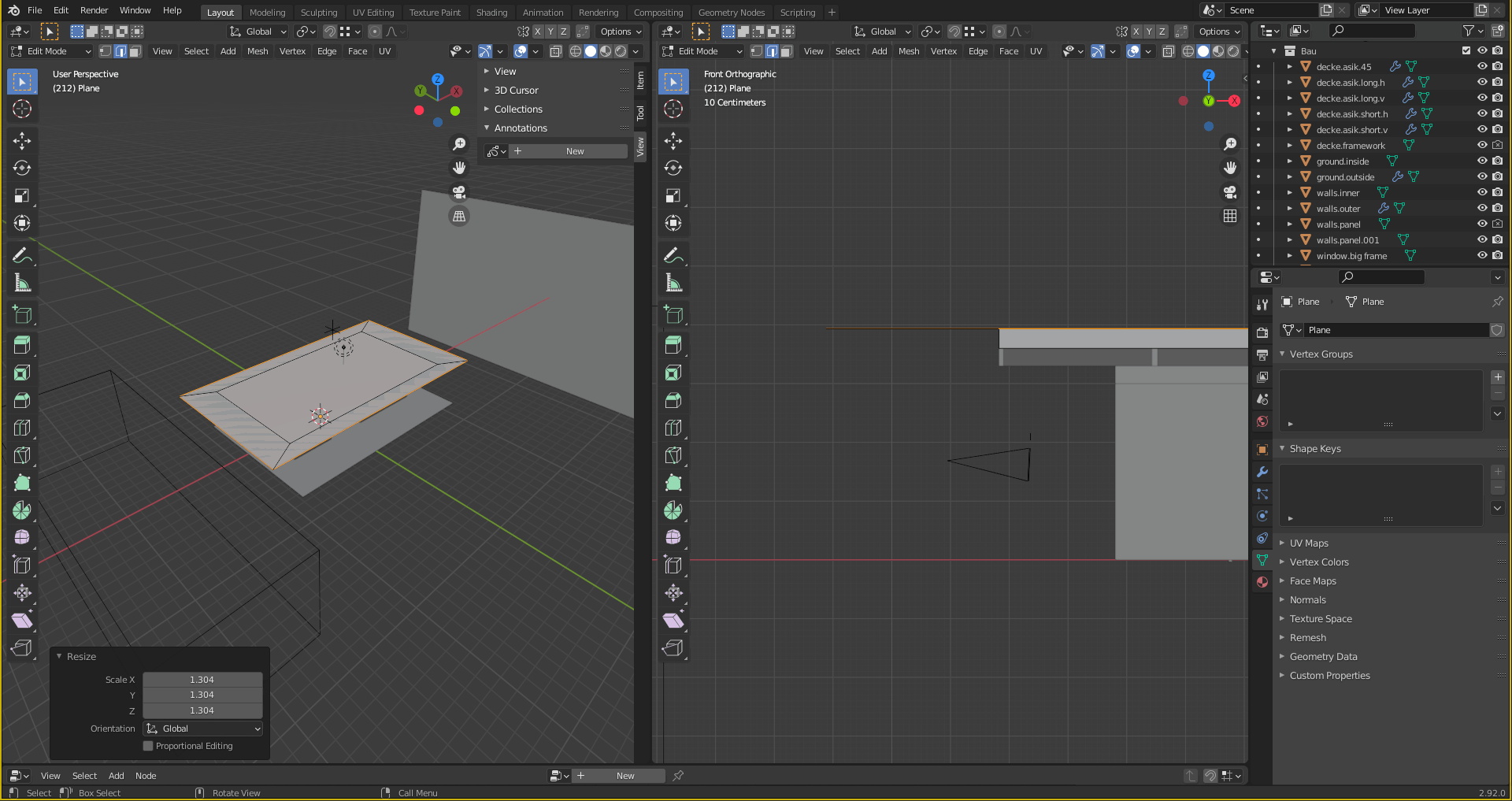This screenshot has height=801, width=1512.
Task: Click the New button in node editor header
Action: click(x=625, y=776)
